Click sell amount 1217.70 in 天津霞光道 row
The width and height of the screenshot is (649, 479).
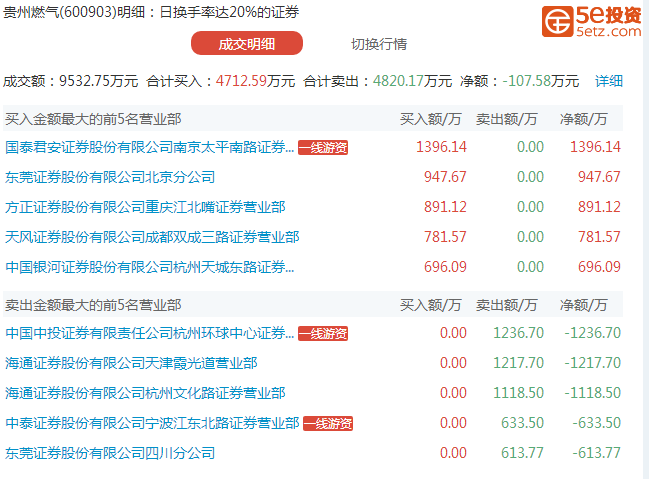tap(518, 363)
